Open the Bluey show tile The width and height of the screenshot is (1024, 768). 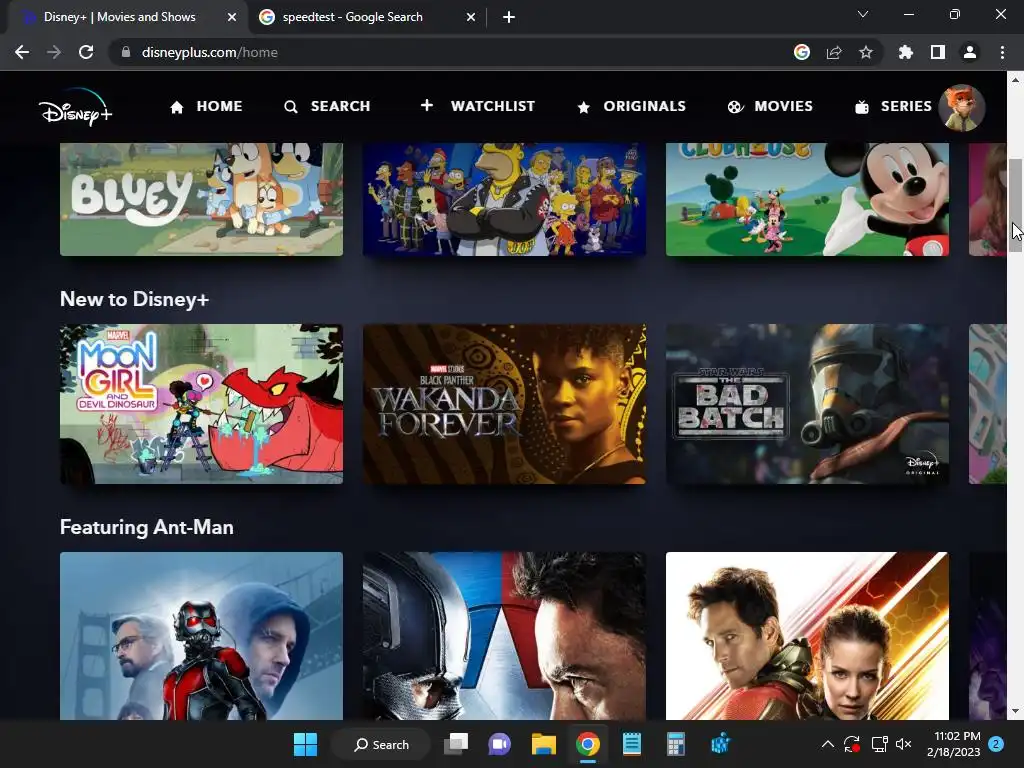pyautogui.click(x=201, y=199)
